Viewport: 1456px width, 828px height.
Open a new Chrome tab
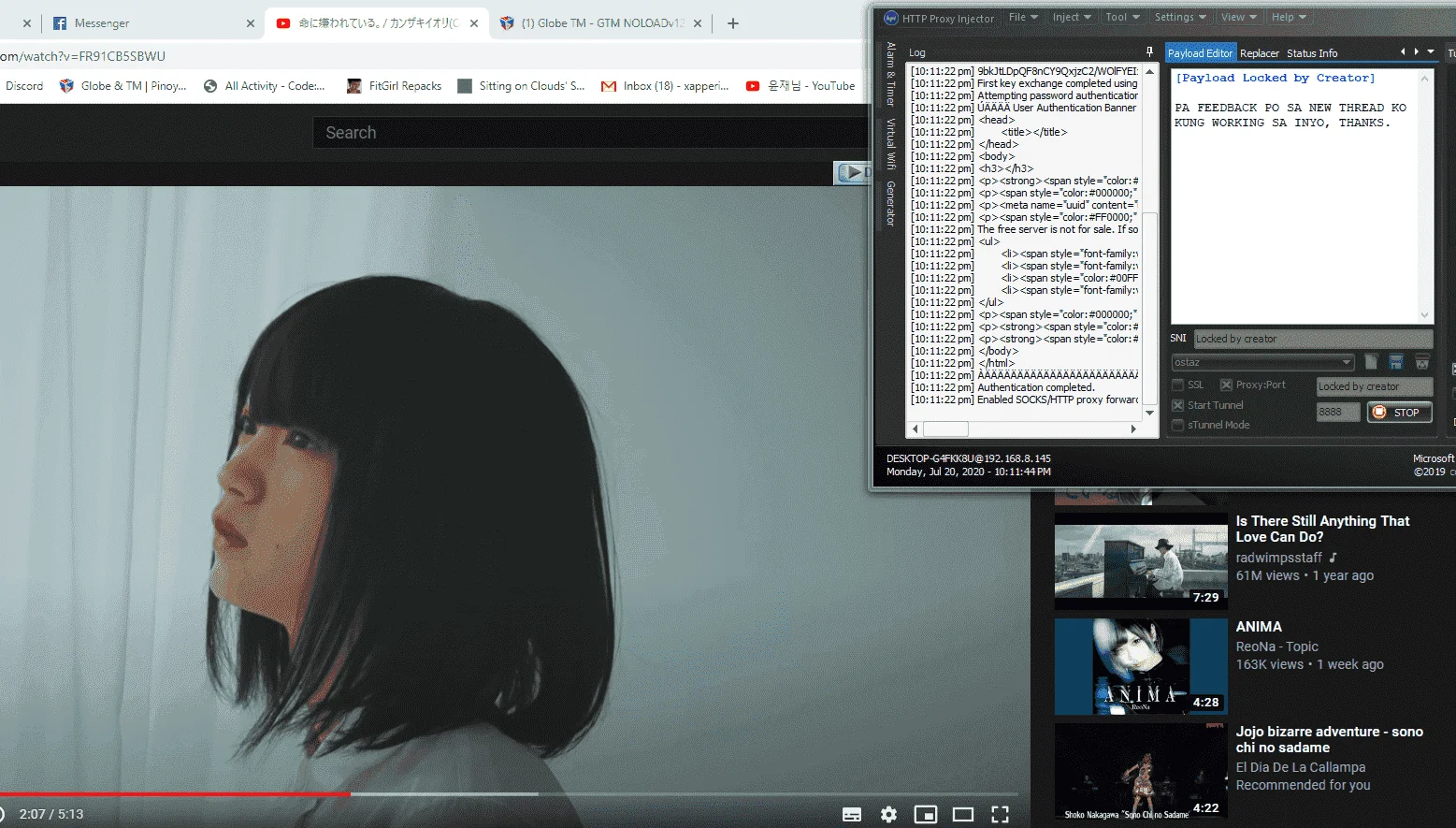click(x=733, y=23)
